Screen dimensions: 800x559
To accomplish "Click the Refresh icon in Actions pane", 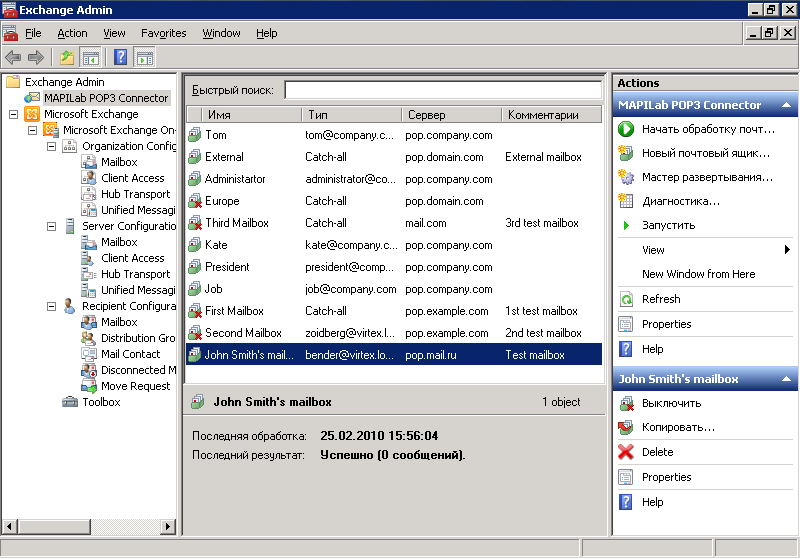I will click(626, 299).
